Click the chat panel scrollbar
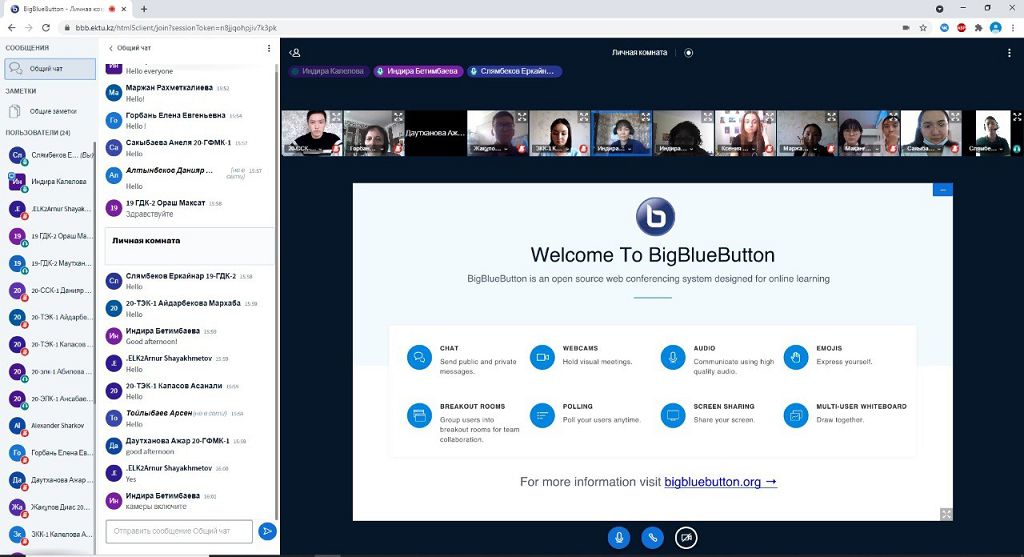The width and height of the screenshot is (1024, 557). click(x=277, y=294)
